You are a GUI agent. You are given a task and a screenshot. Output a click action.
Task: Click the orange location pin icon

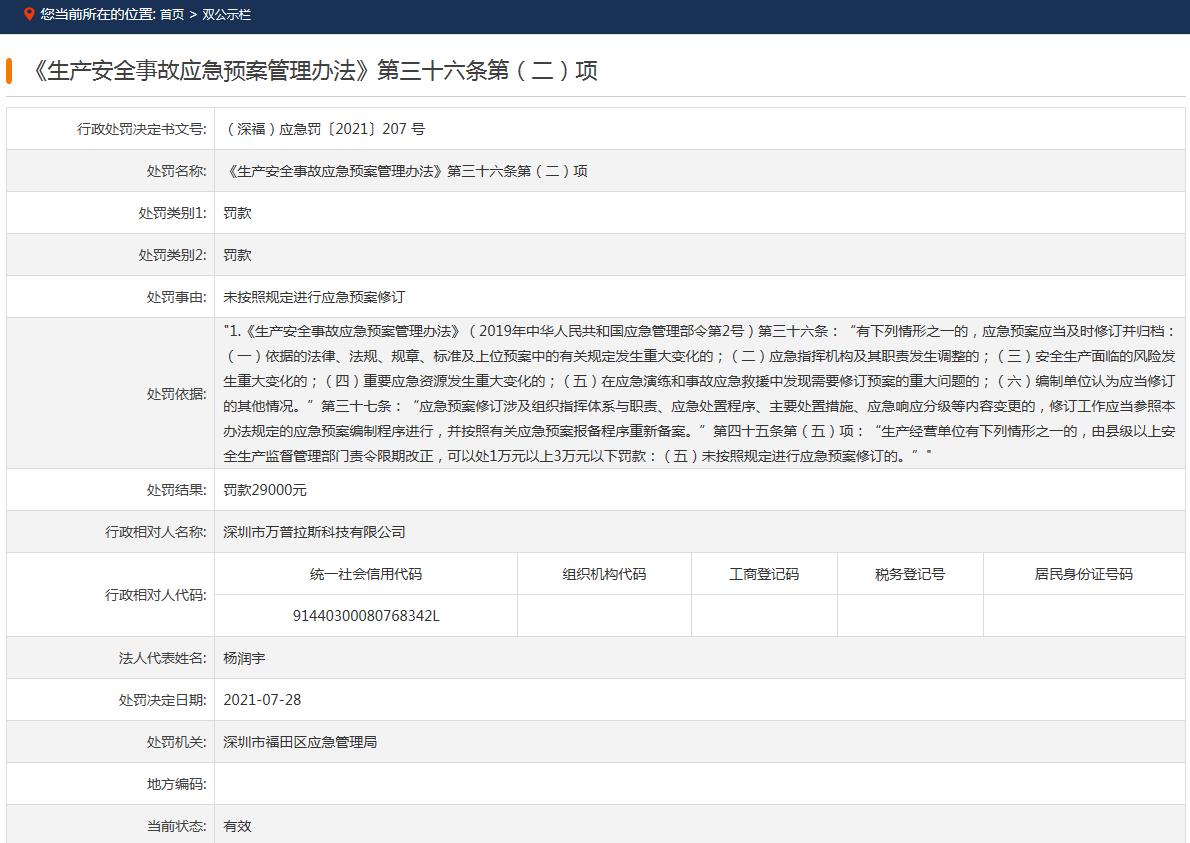(29, 14)
